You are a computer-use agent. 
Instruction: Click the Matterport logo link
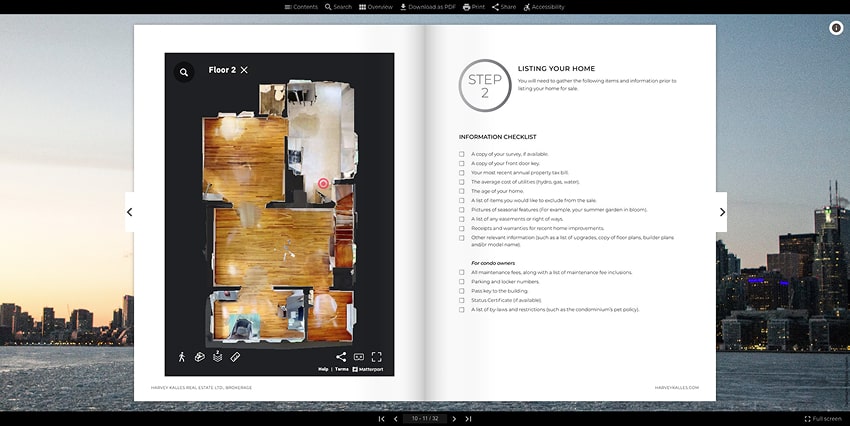368,369
